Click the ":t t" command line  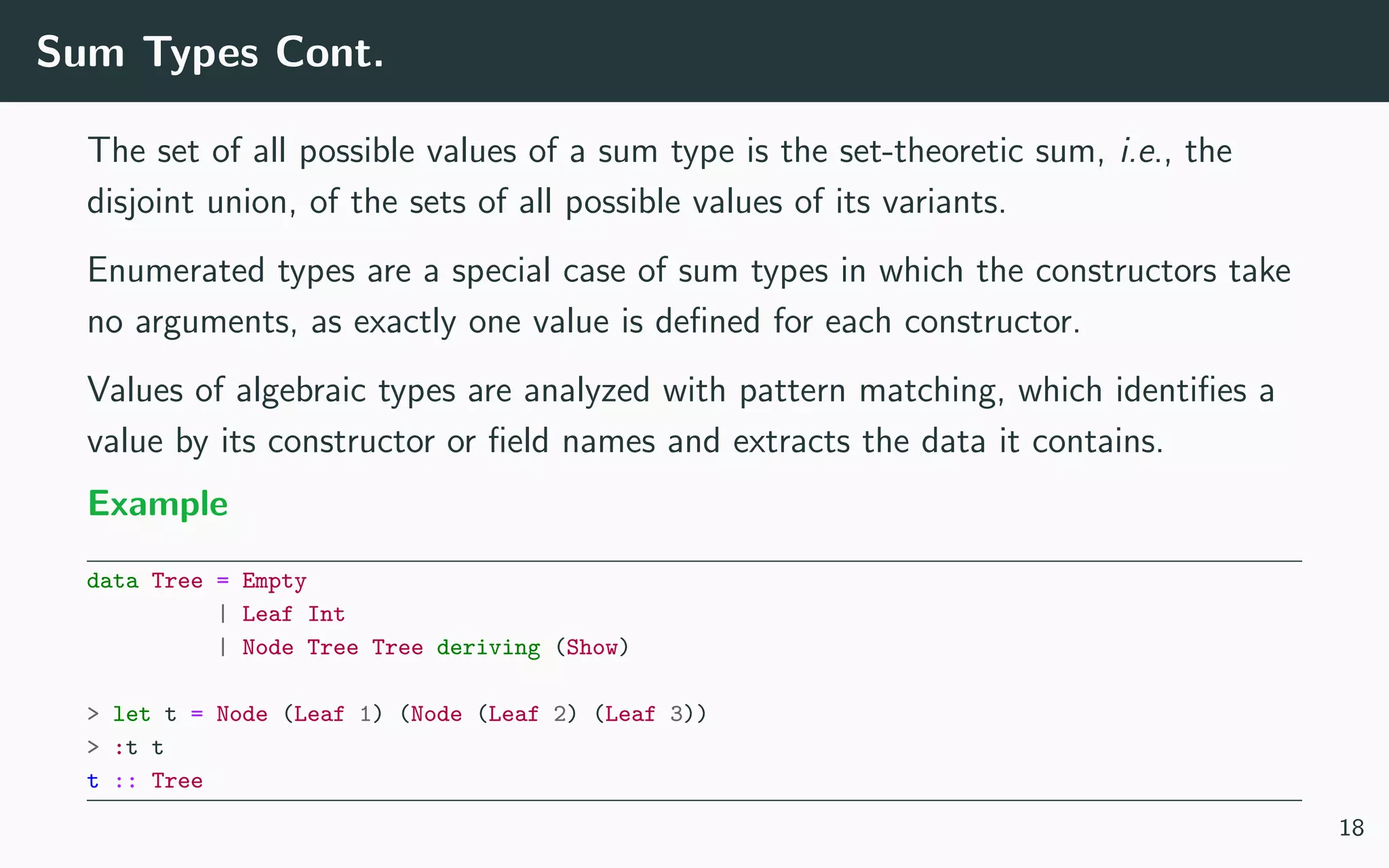point(138,747)
